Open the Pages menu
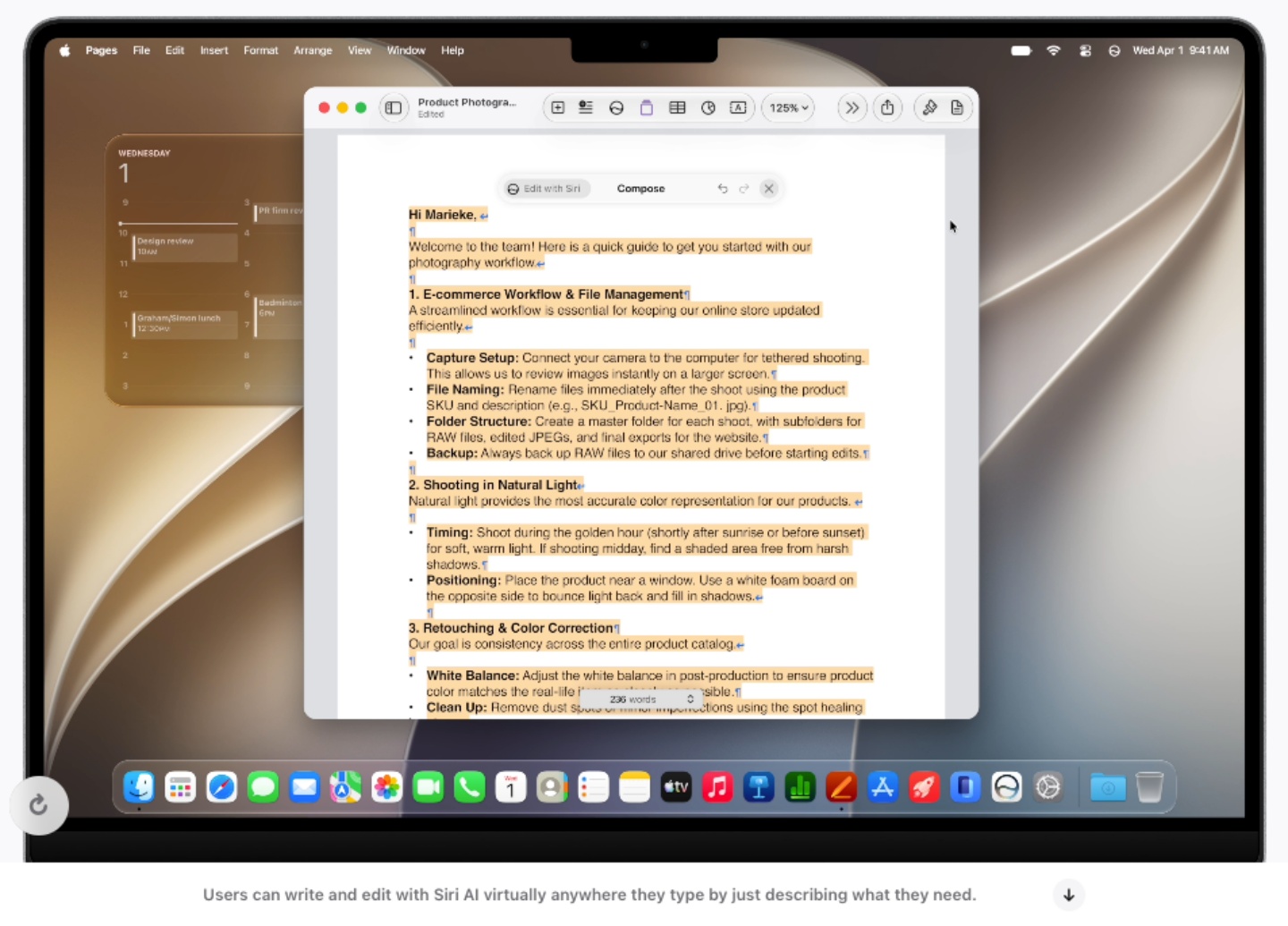This screenshot has width=1288, height=926. click(101, 51)
